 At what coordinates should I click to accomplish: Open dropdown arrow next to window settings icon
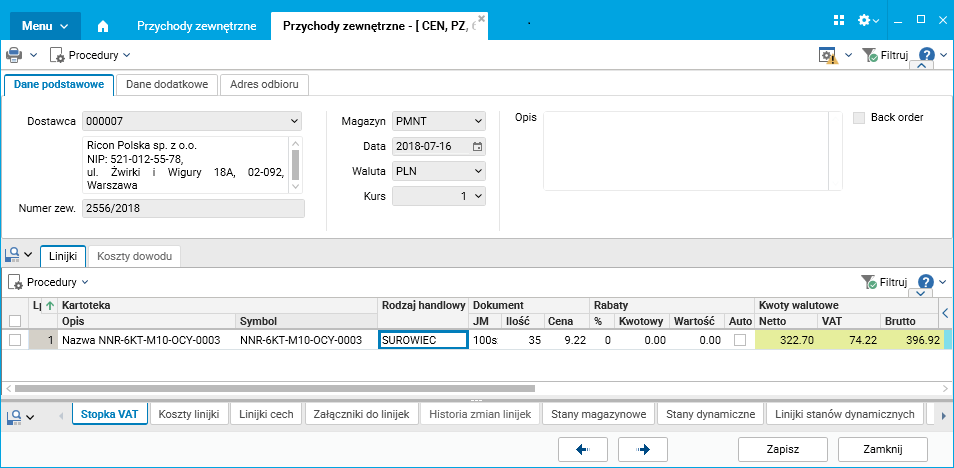coord(848,55)
